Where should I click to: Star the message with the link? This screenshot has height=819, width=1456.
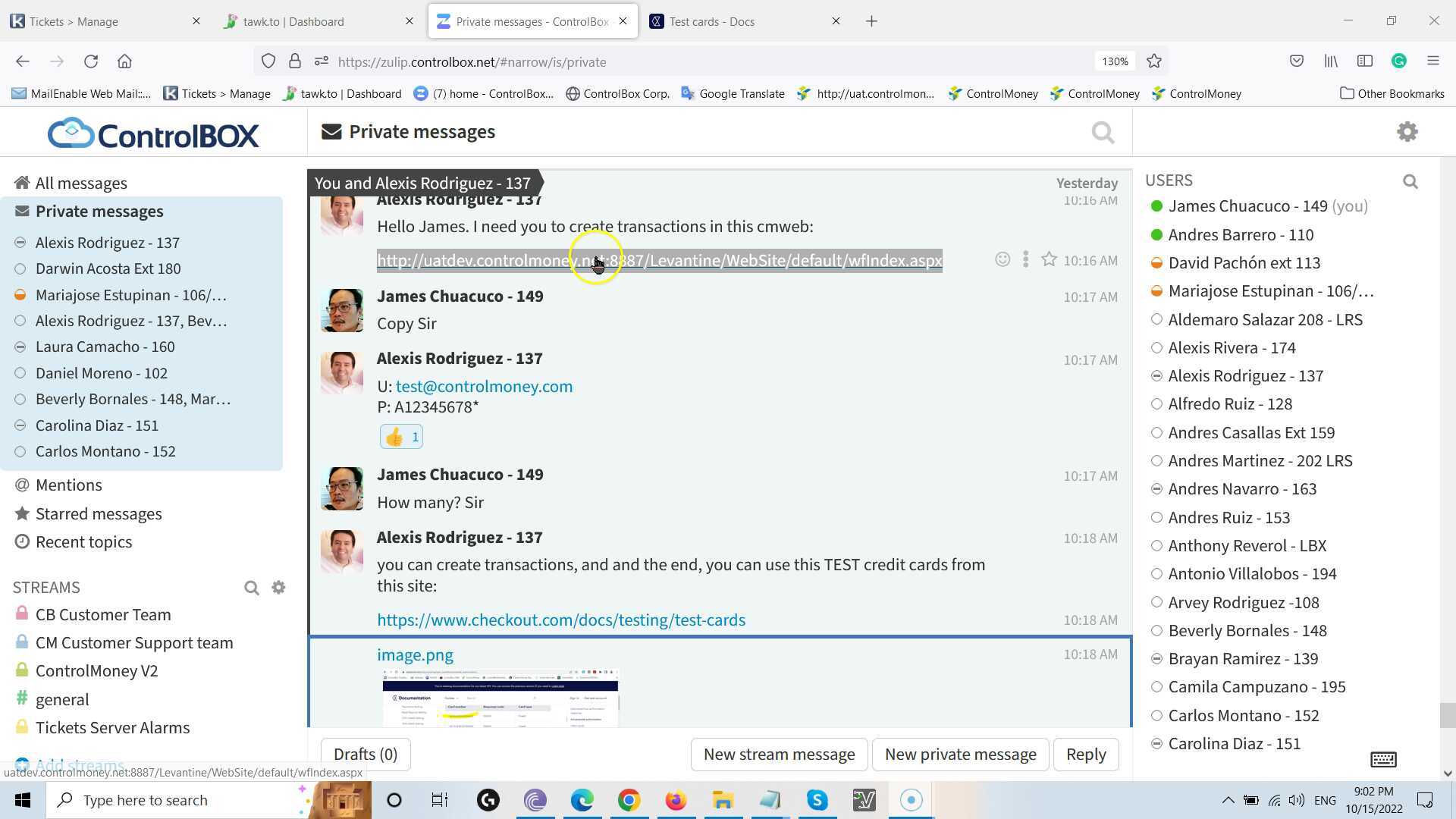click(1049, 260)
